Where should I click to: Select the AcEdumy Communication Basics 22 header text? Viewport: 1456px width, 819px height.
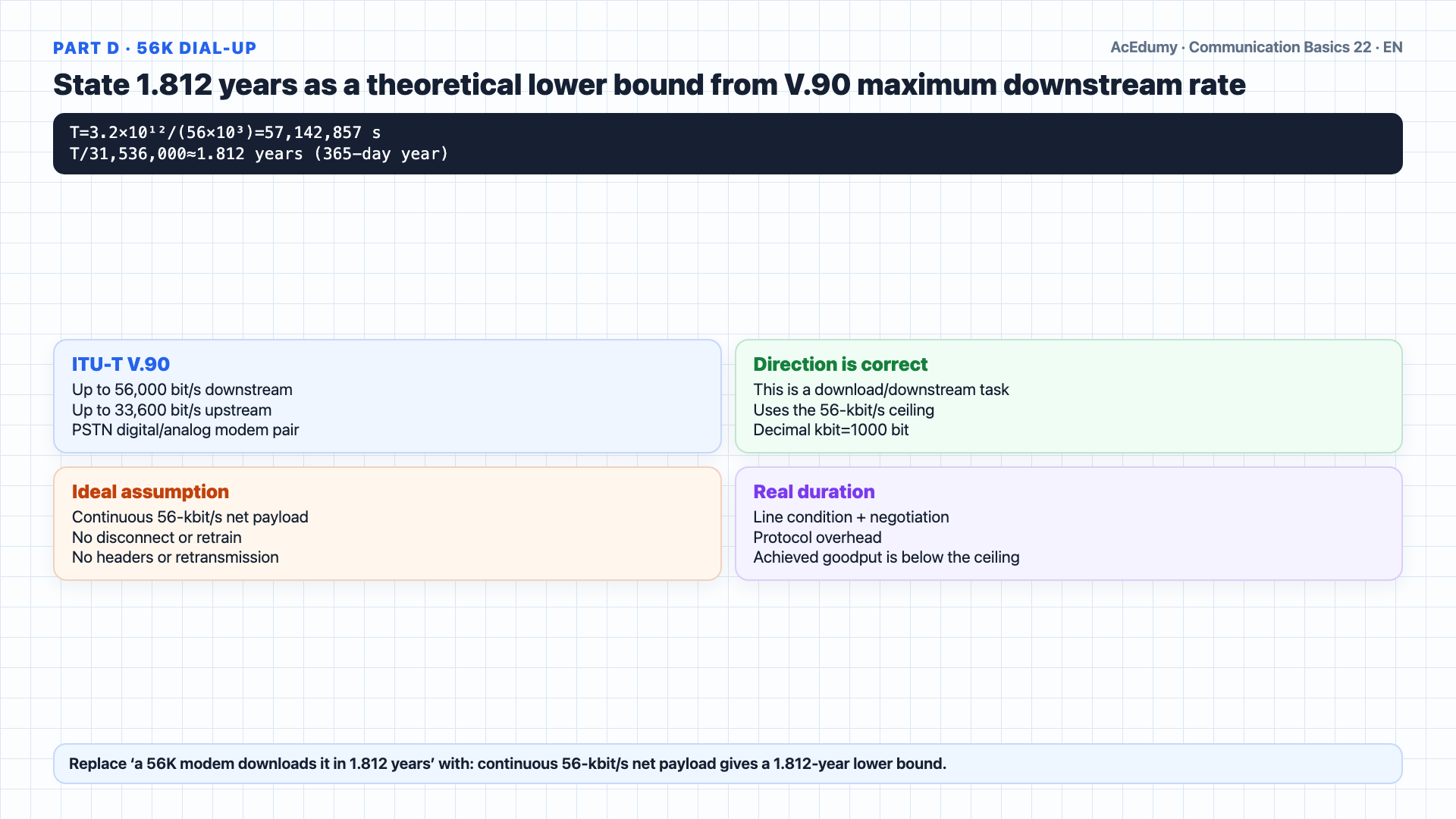pyautogui.click(x=1256, y=47)
